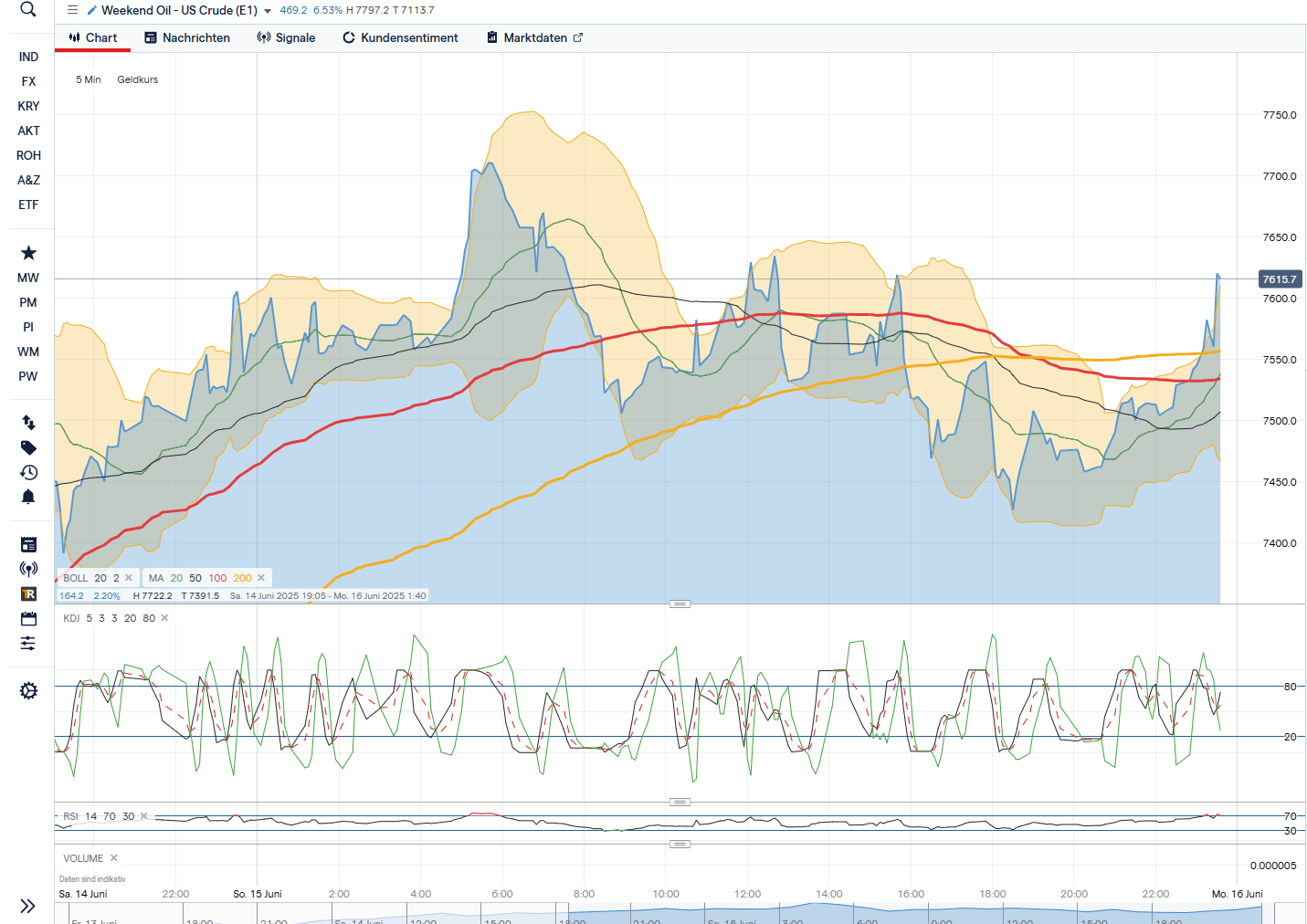Click the 'Sa. 14 Juni' time axis label
Viewport: 1307px width, 924px height.
point(83,894)
